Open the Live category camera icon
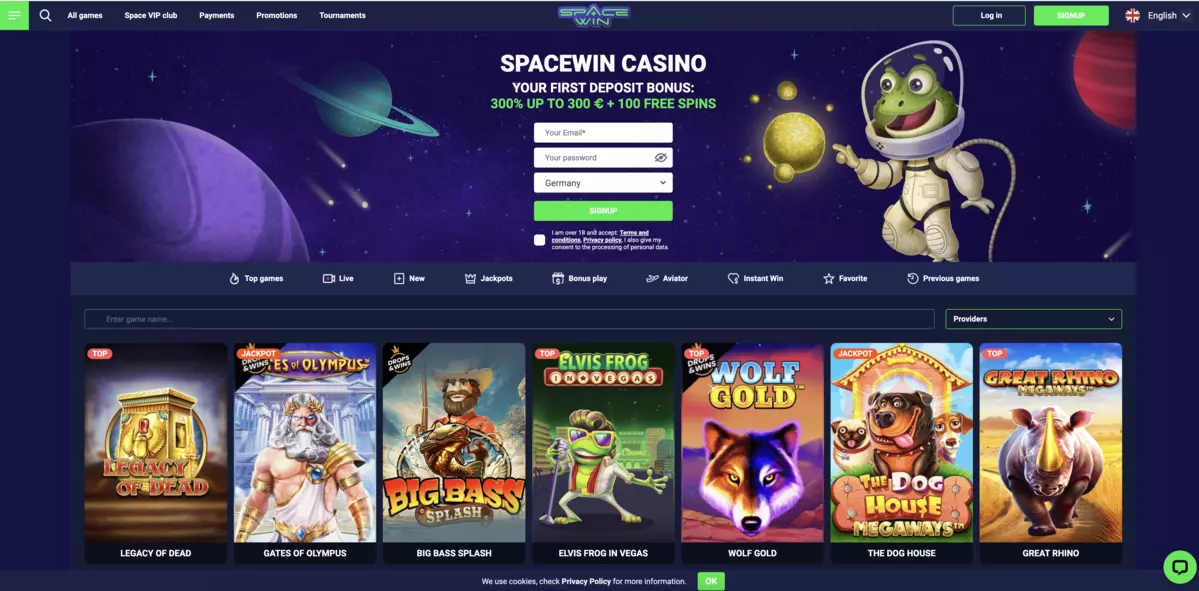 [329, 278]
